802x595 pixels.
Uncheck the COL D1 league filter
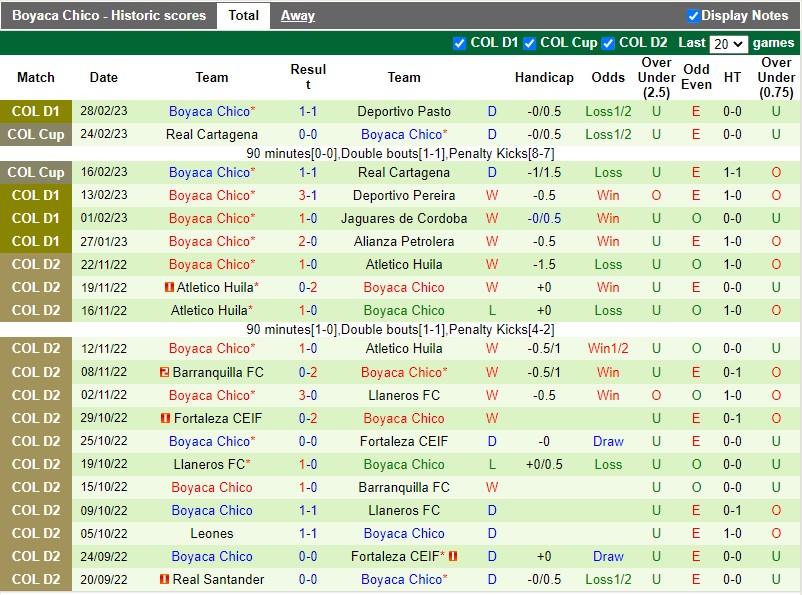(459, 43)
